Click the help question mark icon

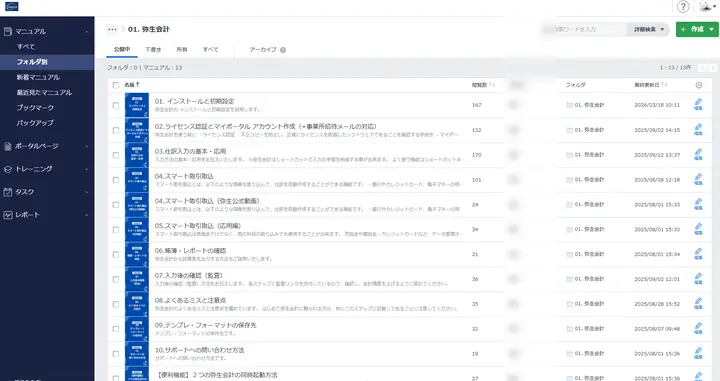tap(683, 6)
